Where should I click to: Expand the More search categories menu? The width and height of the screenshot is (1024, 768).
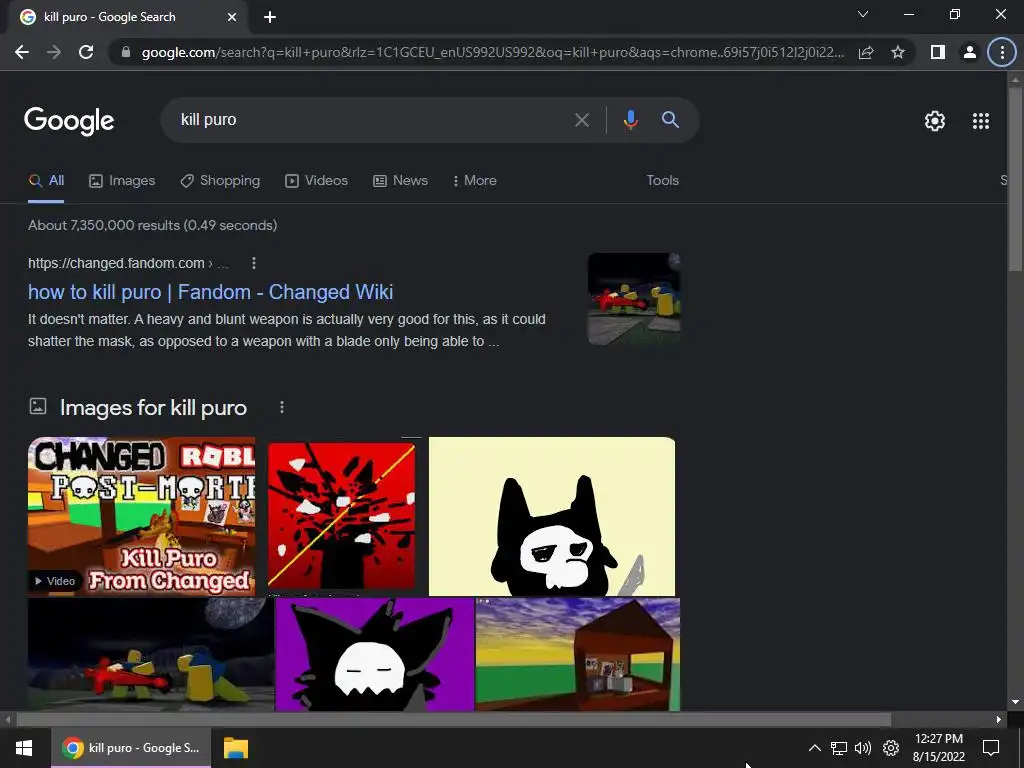tap(475, 181)
